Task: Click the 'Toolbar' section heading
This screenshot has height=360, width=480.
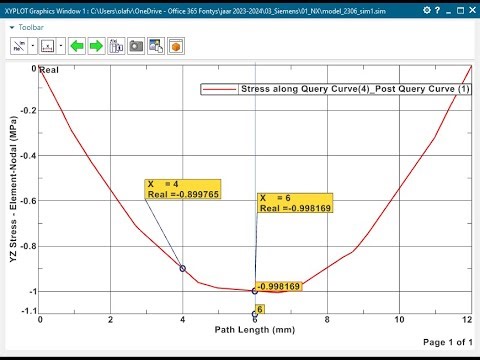Action: tap(31, 27)
